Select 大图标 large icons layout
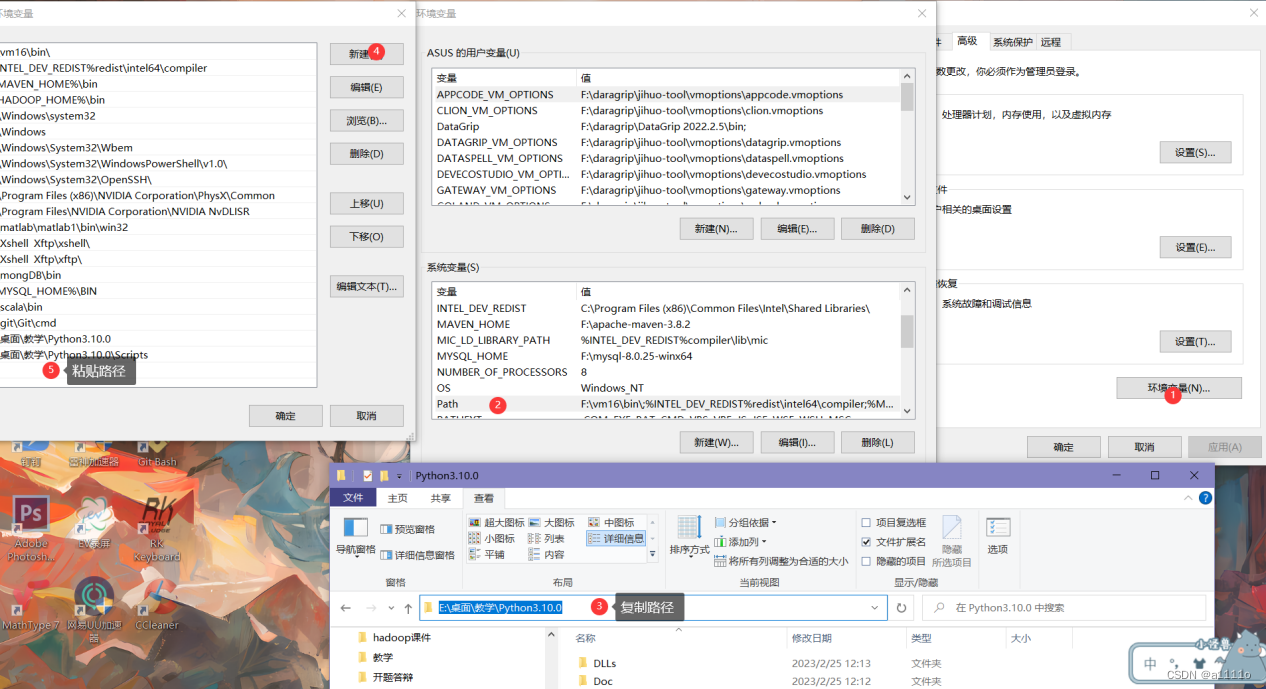The height and width of the screenshot is (689, 1266). (x=552, y=522)
